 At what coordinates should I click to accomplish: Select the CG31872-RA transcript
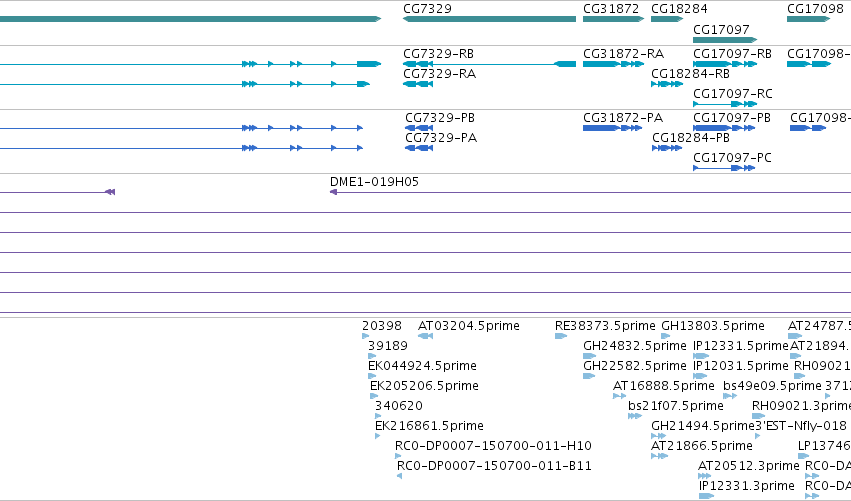(x=613, y=64)
